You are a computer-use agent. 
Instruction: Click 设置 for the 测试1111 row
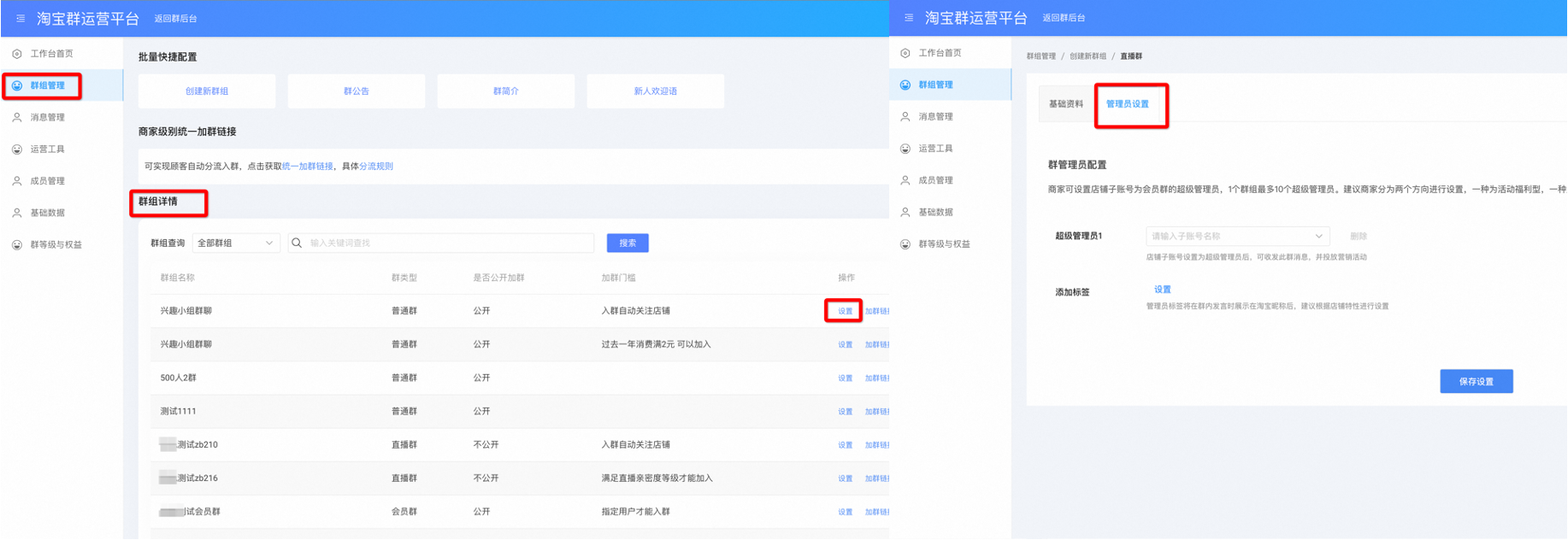pyautogui.click(x=846, y=412)
